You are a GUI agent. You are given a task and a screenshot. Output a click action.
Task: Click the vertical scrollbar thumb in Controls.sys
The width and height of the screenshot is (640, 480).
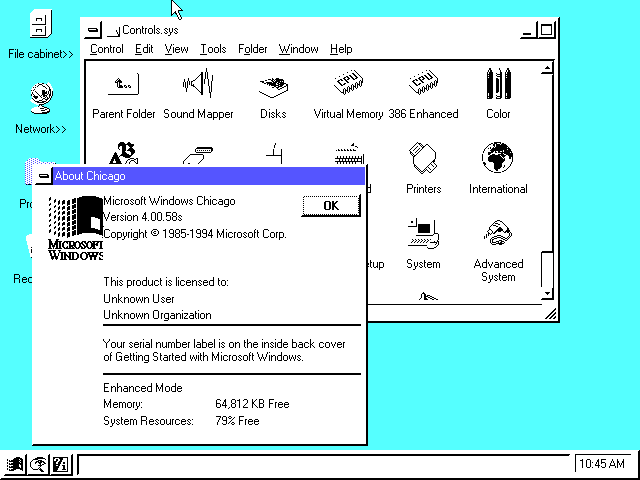pyautogui.click(x=547, y=269)
